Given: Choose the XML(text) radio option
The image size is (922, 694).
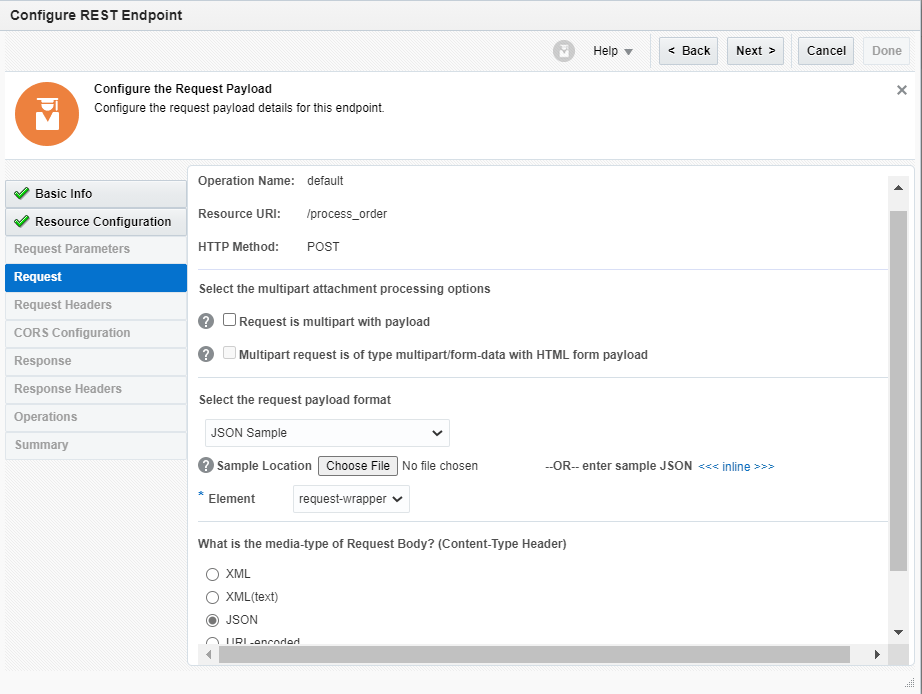Looking at the screenshot, I should pyautogui.click(x=212, y=597).
